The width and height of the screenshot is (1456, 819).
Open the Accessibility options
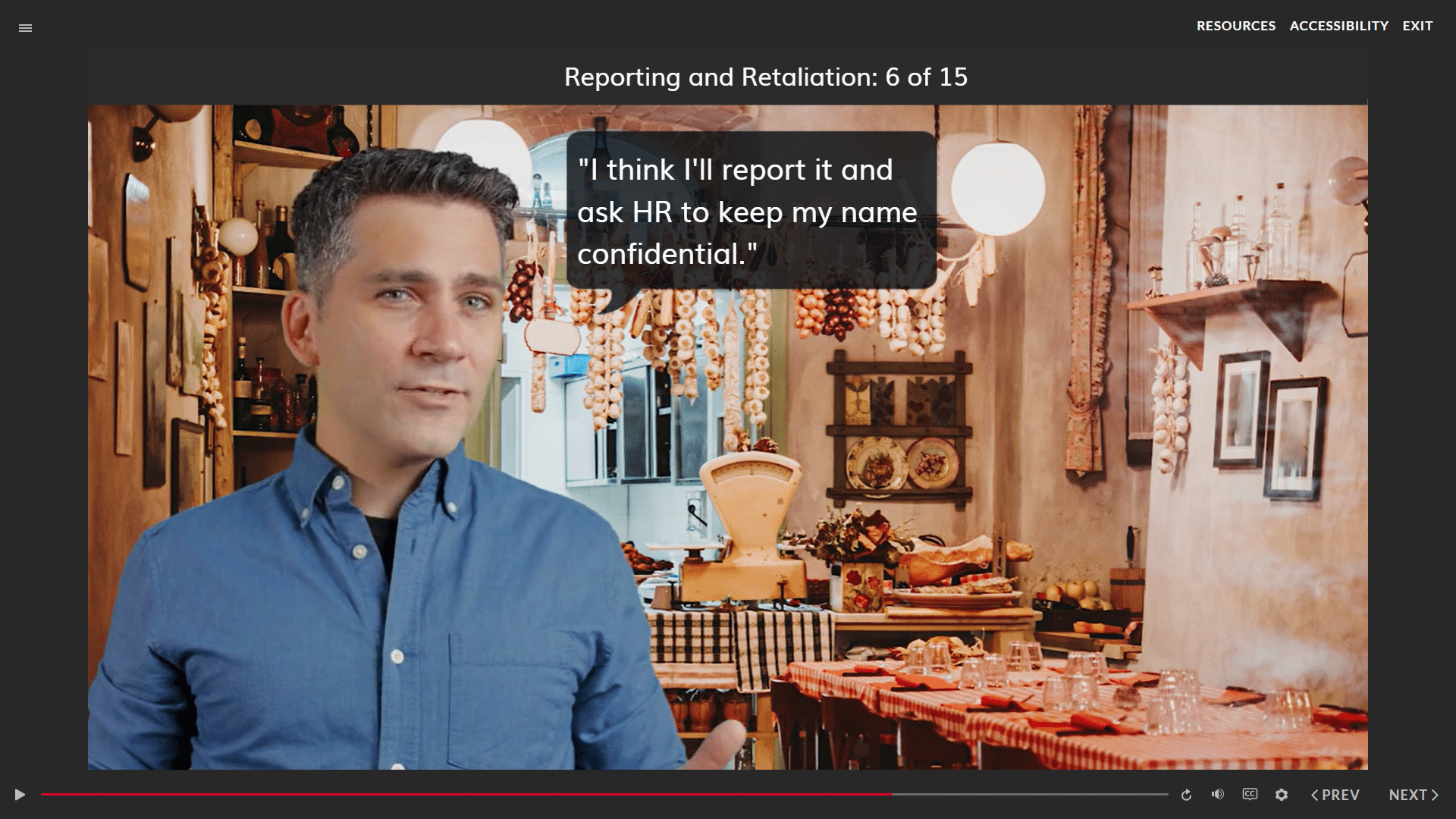(x=1339, y=26)
